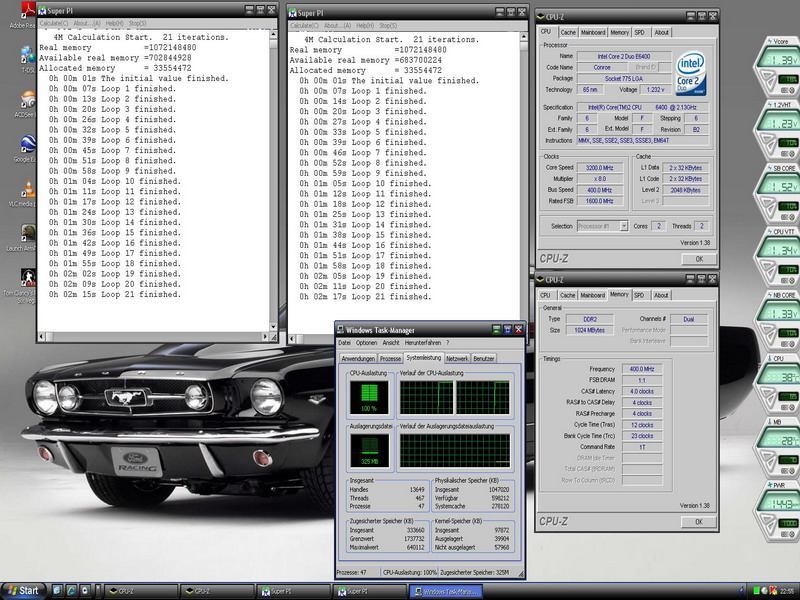Click the right Super PI title icon
This screenshot has height=600, width=800.
[292, 13]
